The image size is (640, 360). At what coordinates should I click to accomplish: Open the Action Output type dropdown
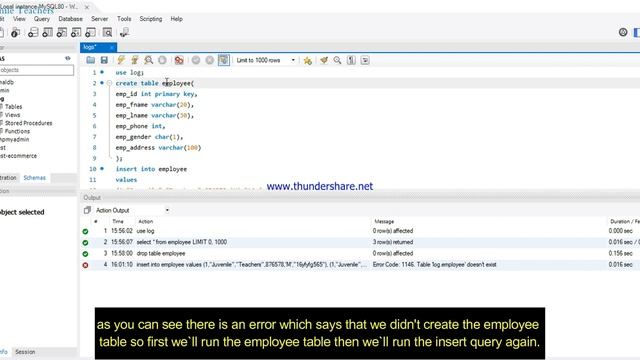click(x=167, y=210)
